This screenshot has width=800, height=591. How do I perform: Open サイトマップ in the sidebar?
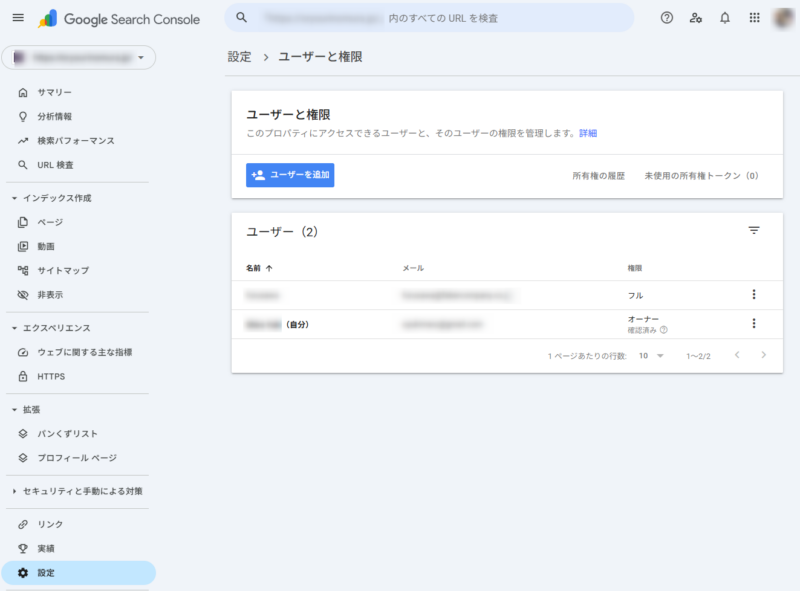coord(62,270)
